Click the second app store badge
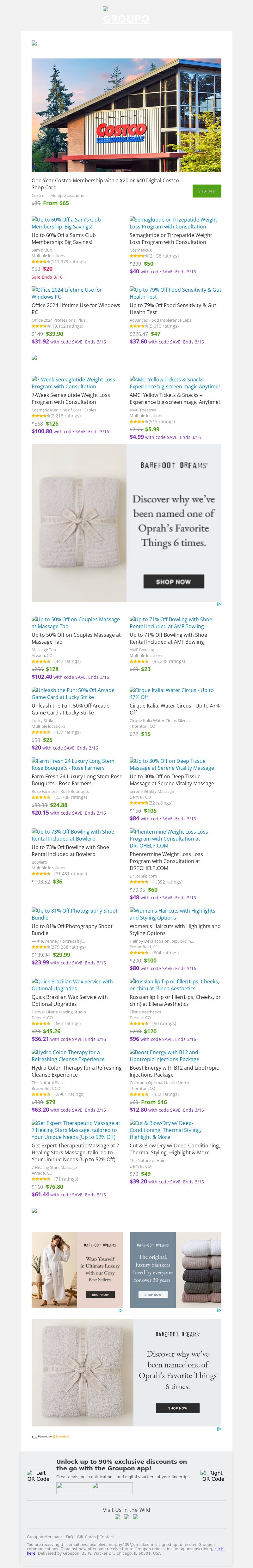Viewport: 253px width, 1568px height. [x=112, y=1488]
